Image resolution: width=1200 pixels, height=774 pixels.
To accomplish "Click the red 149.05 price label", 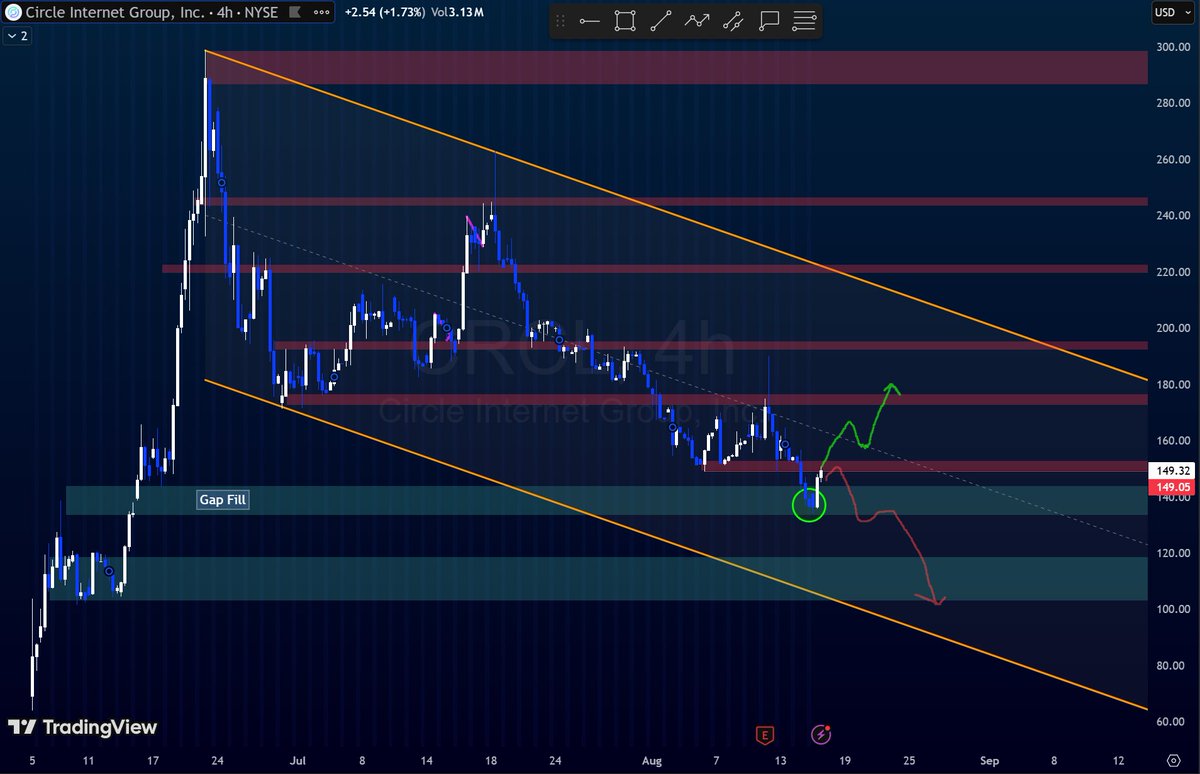I will [x=1172, y=487].
